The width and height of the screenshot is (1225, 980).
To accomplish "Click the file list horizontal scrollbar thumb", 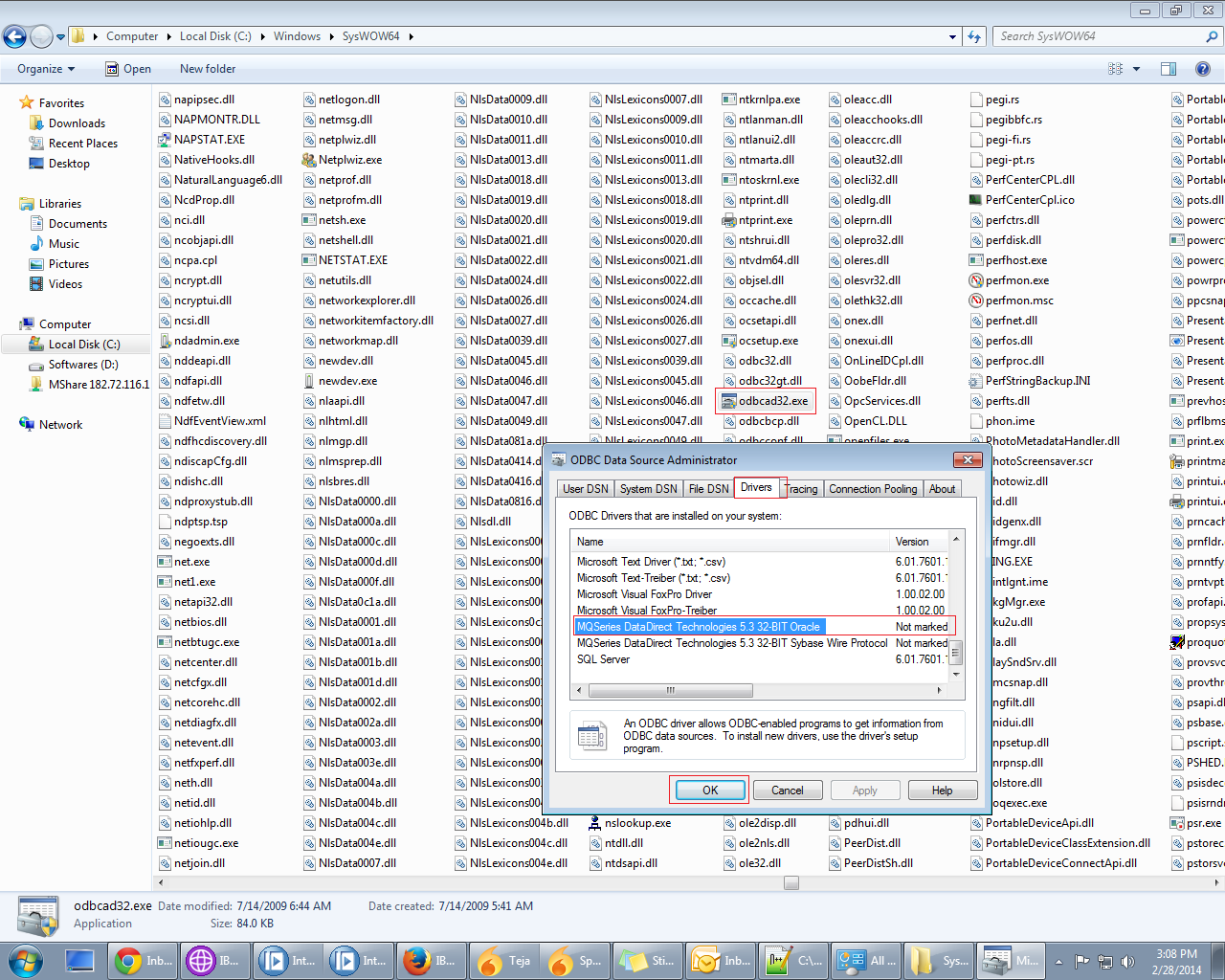I will pyautogui.click(x=791, y=883).
